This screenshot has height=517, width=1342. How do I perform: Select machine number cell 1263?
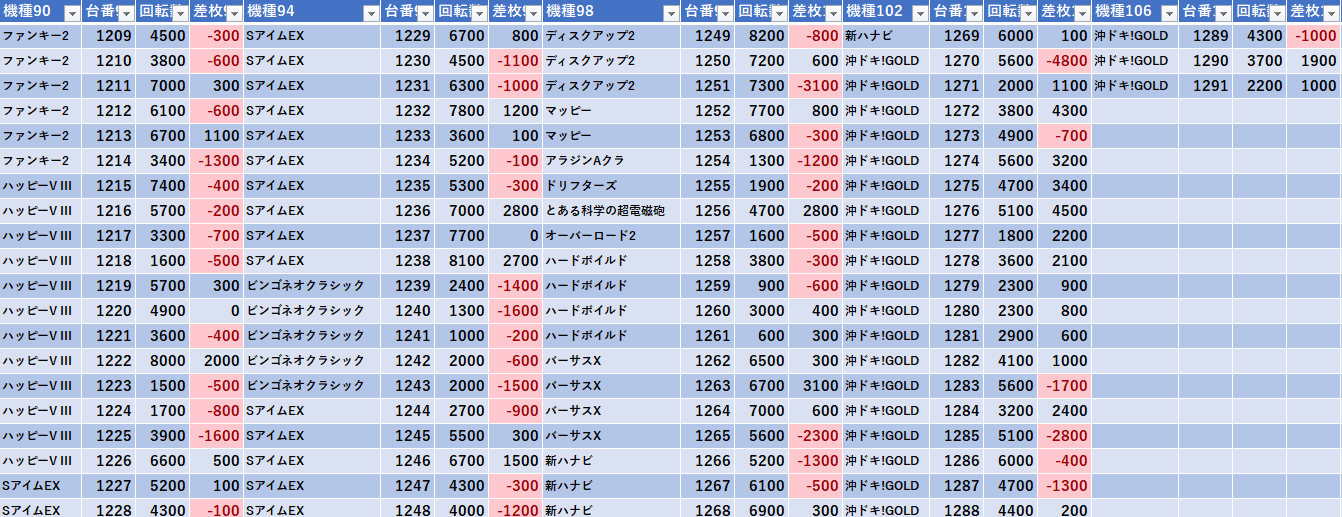point(708,385)
